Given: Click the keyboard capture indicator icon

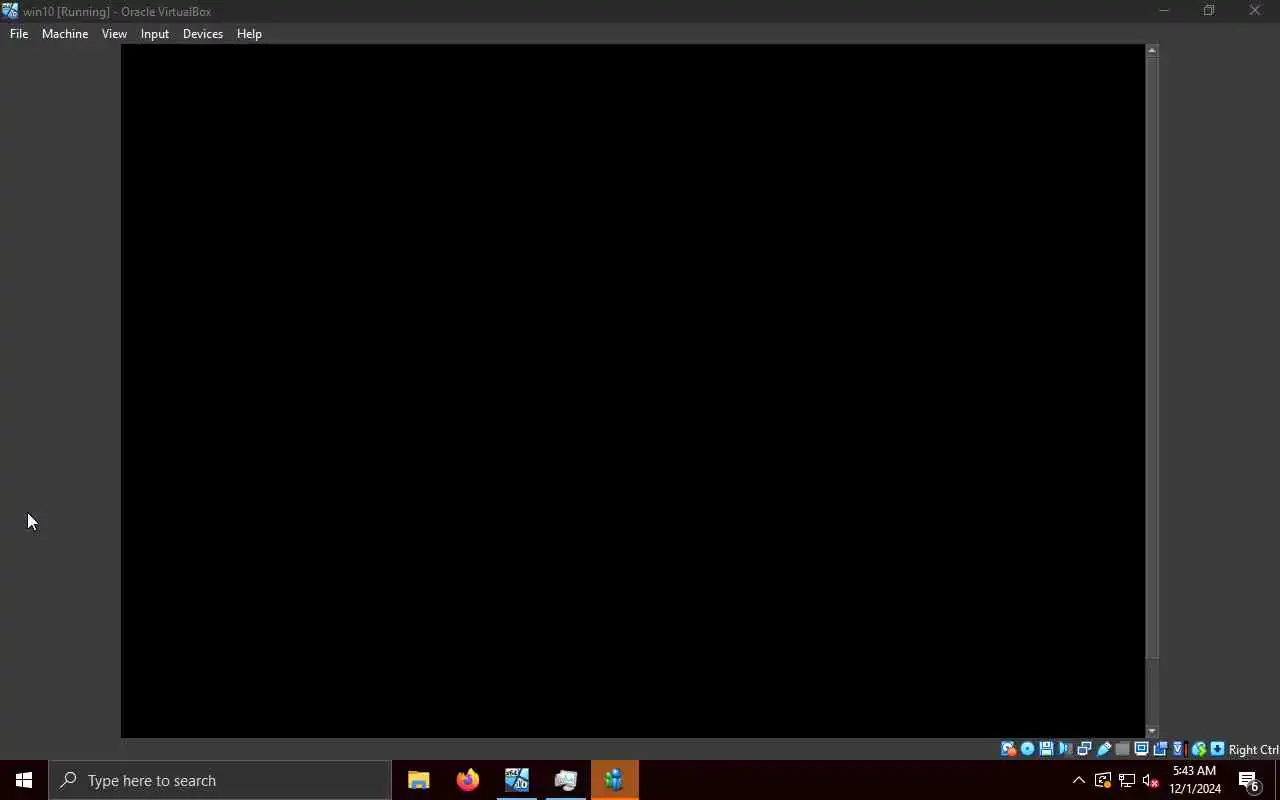Looking at the screenshot, I should pyautogui.click(x=1217, y=749).
